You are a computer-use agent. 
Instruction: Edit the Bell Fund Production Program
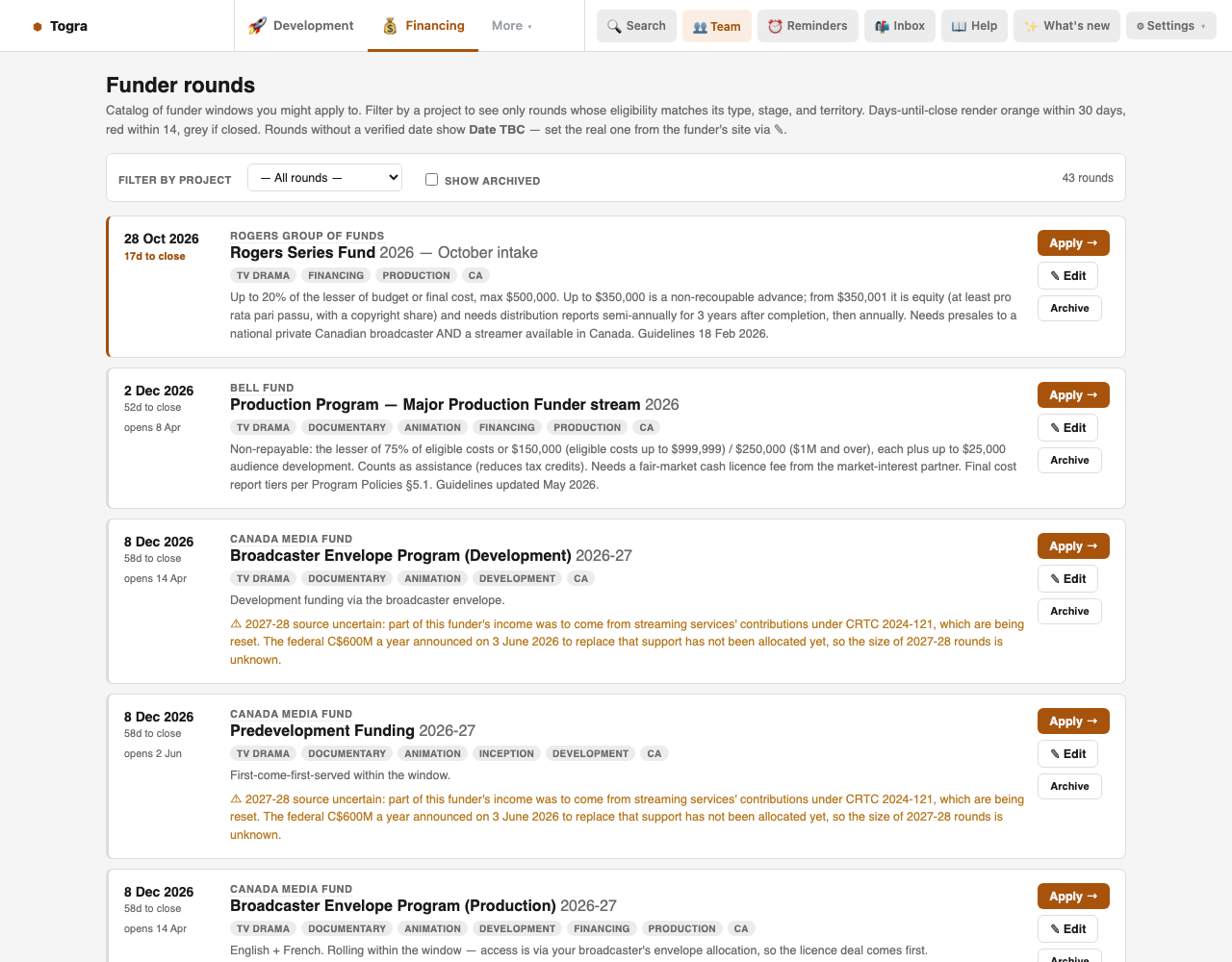click(1068, 428)
